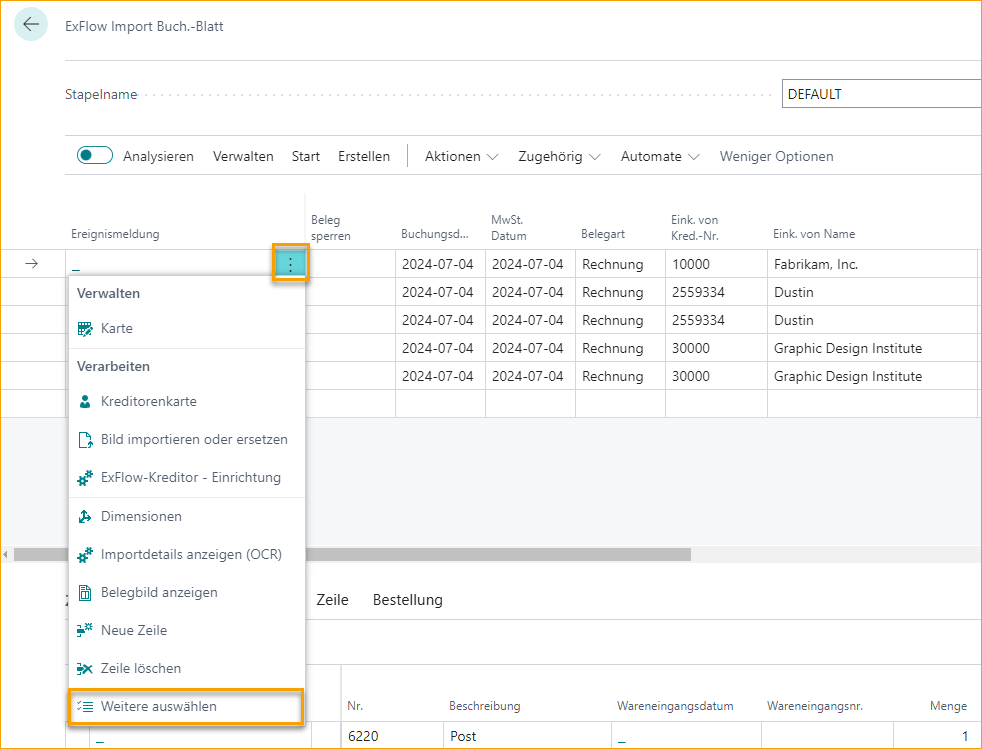The height and width of the screenshot is (749, 982).
Task: Open the Automate dropdown
Action: (x=658, y=156)
